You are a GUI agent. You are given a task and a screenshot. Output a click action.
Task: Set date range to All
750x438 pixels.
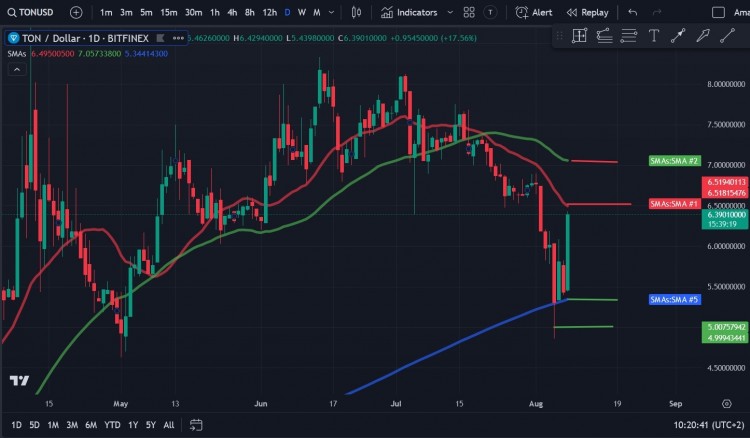pyautogui.click(x=169, y=425)
